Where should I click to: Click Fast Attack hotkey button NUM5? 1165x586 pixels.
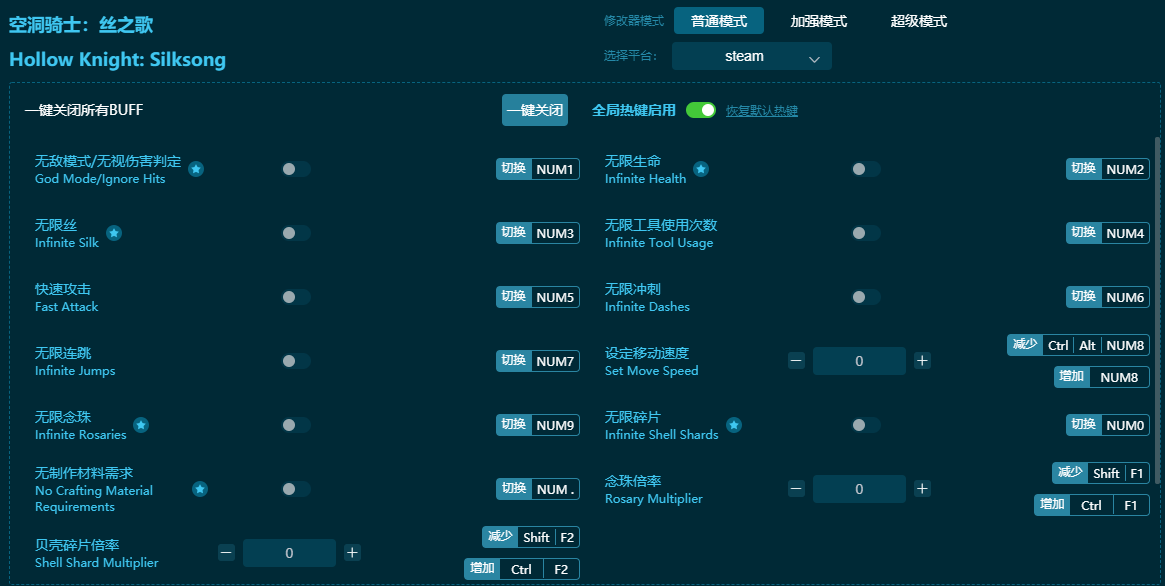pyautogui.click(x=538, y=297)
